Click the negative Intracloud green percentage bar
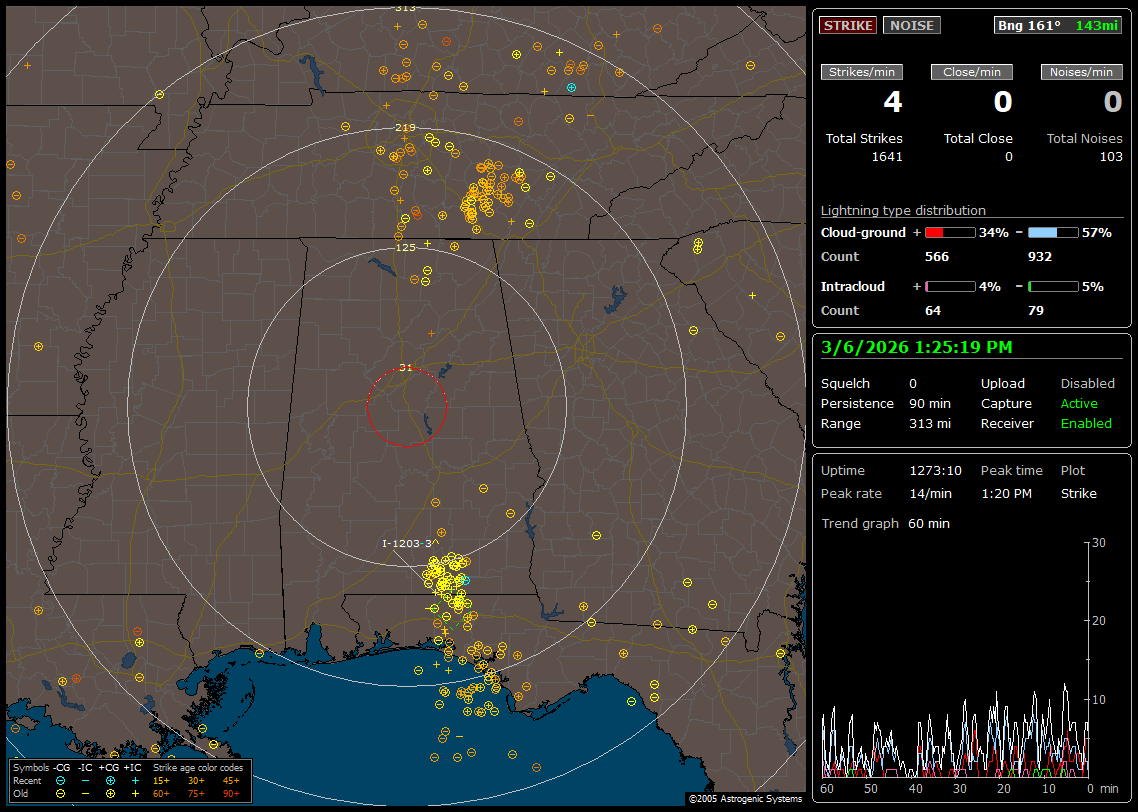The image size is (1138, 812). pyautogui.click(x=1053, y=286)
